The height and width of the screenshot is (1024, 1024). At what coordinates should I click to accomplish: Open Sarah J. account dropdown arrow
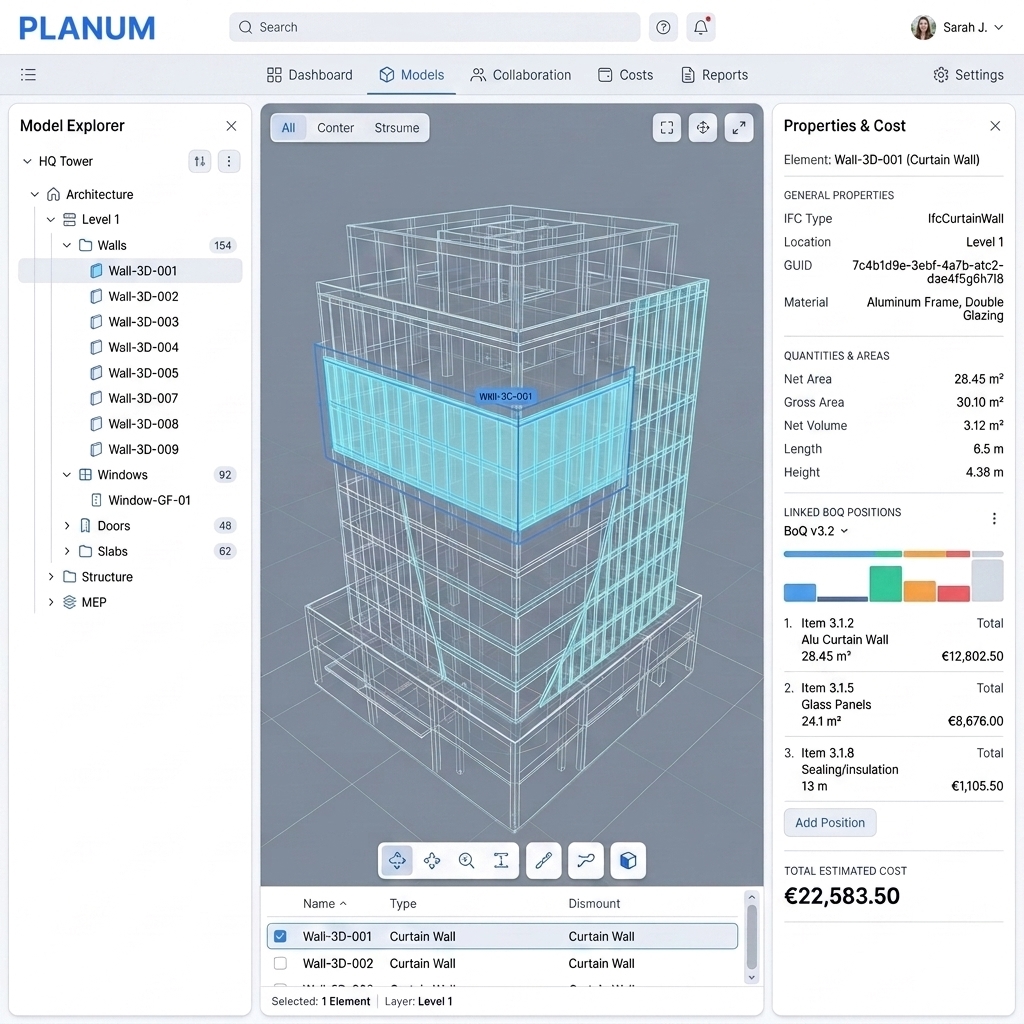tap(998, 27)
